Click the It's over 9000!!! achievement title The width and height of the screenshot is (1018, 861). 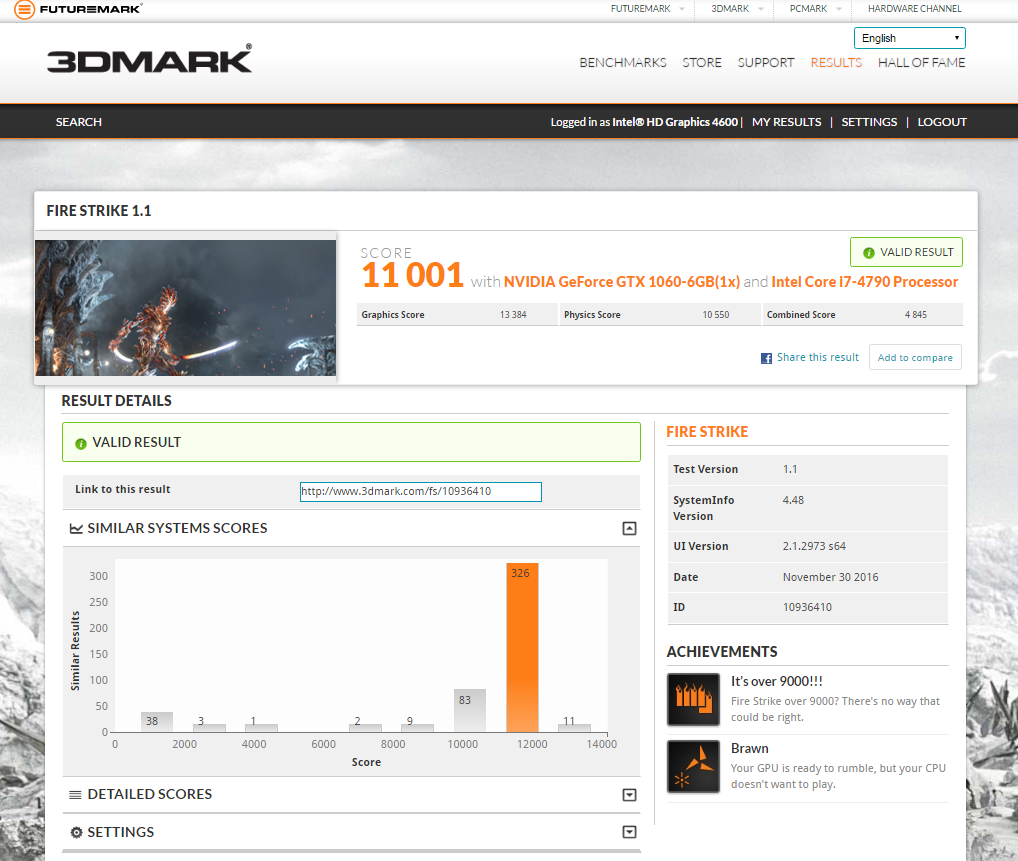tap(776, 681)
